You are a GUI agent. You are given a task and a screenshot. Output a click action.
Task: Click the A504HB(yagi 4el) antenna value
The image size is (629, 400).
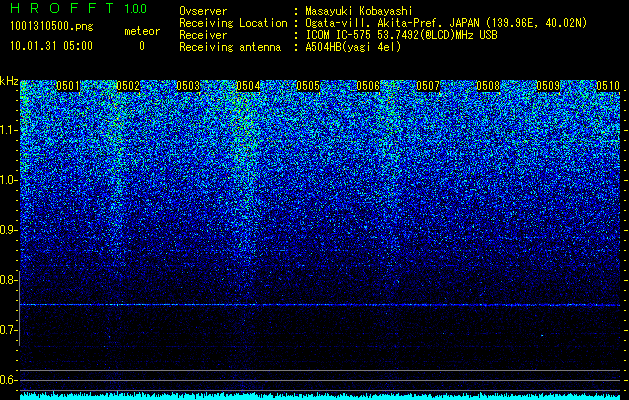pyautogui.click(x=353, y=47)
